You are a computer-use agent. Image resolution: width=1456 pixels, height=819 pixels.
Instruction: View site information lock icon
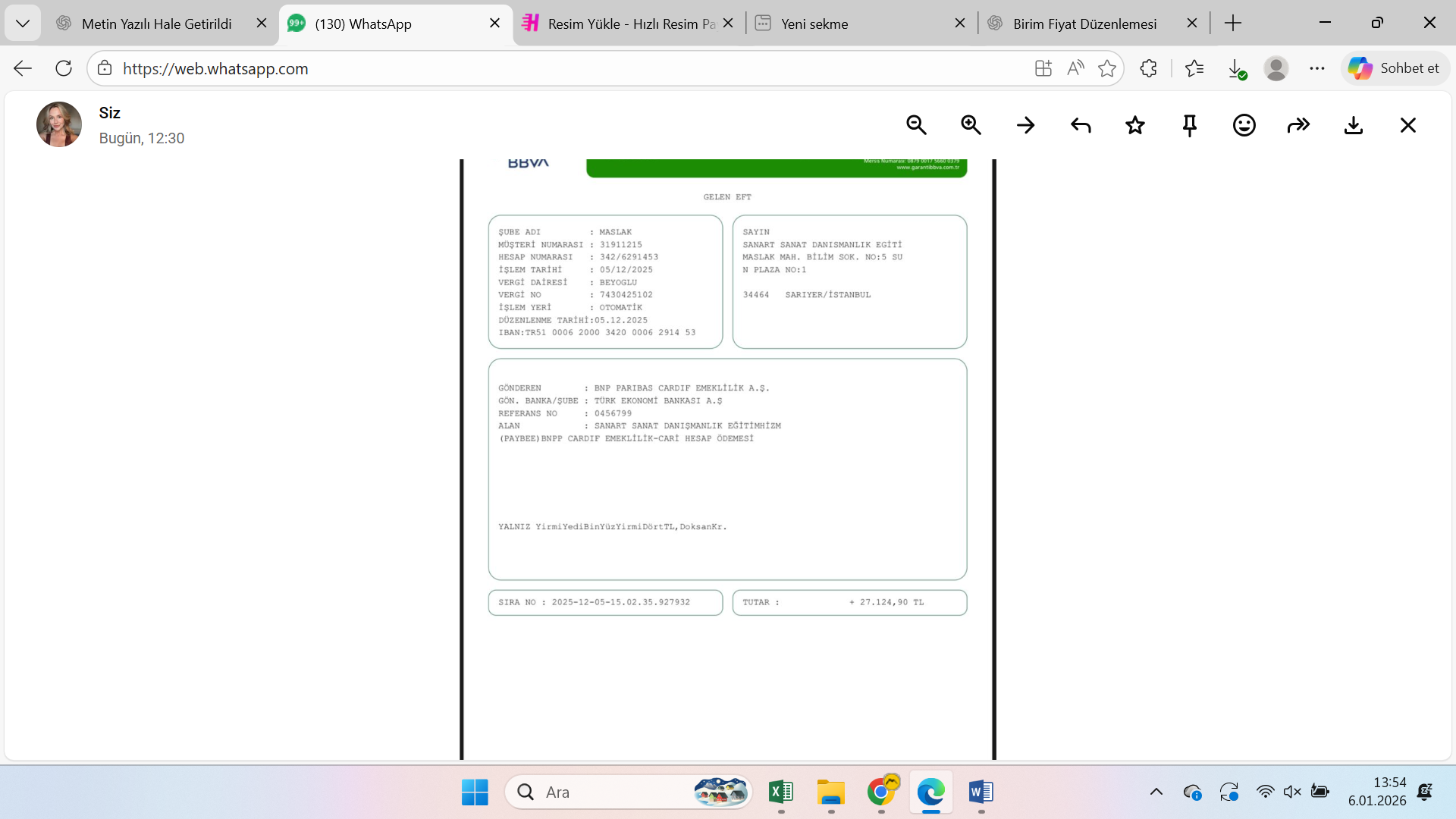[105, 68]
